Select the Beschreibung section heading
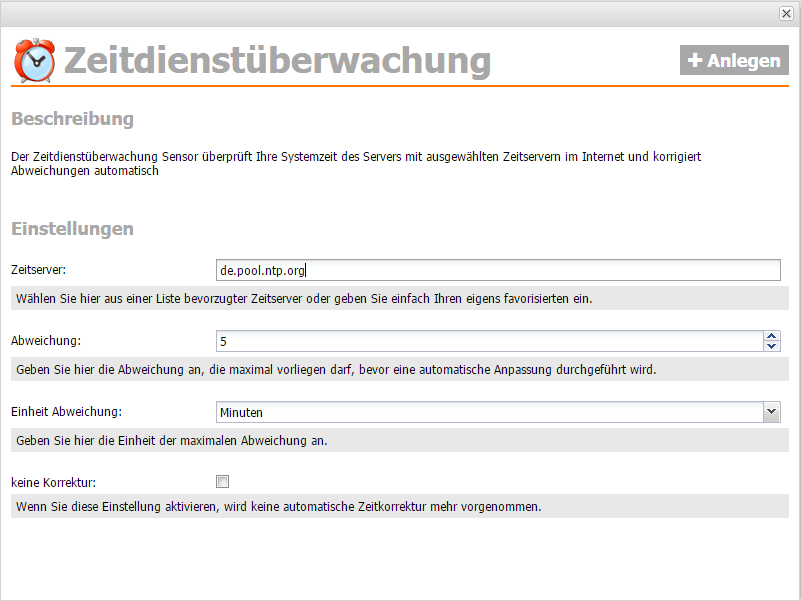The image size is (801, 601). [72, 119]
